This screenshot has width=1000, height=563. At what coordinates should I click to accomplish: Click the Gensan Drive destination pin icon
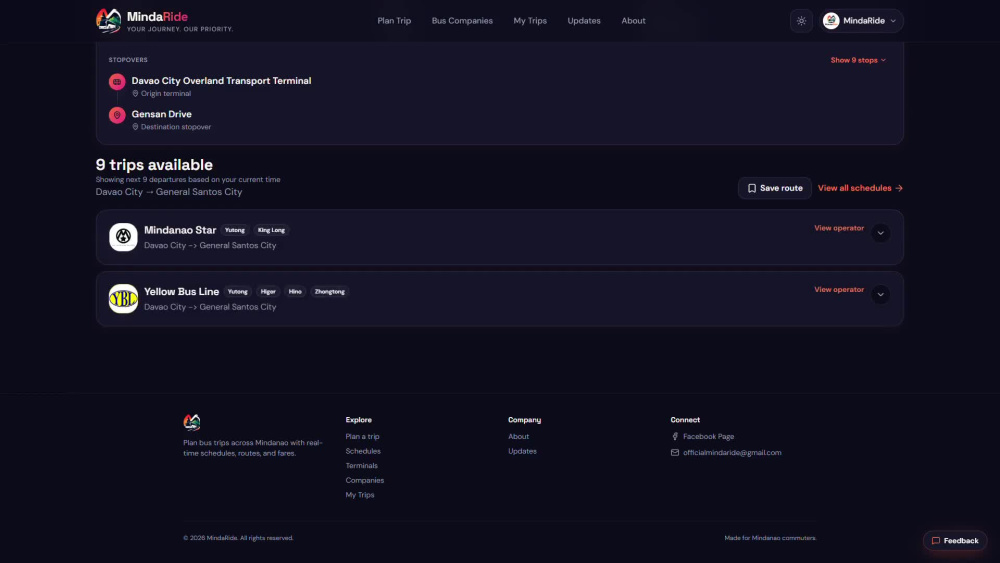pyautogui.click(x=117, y=115)
